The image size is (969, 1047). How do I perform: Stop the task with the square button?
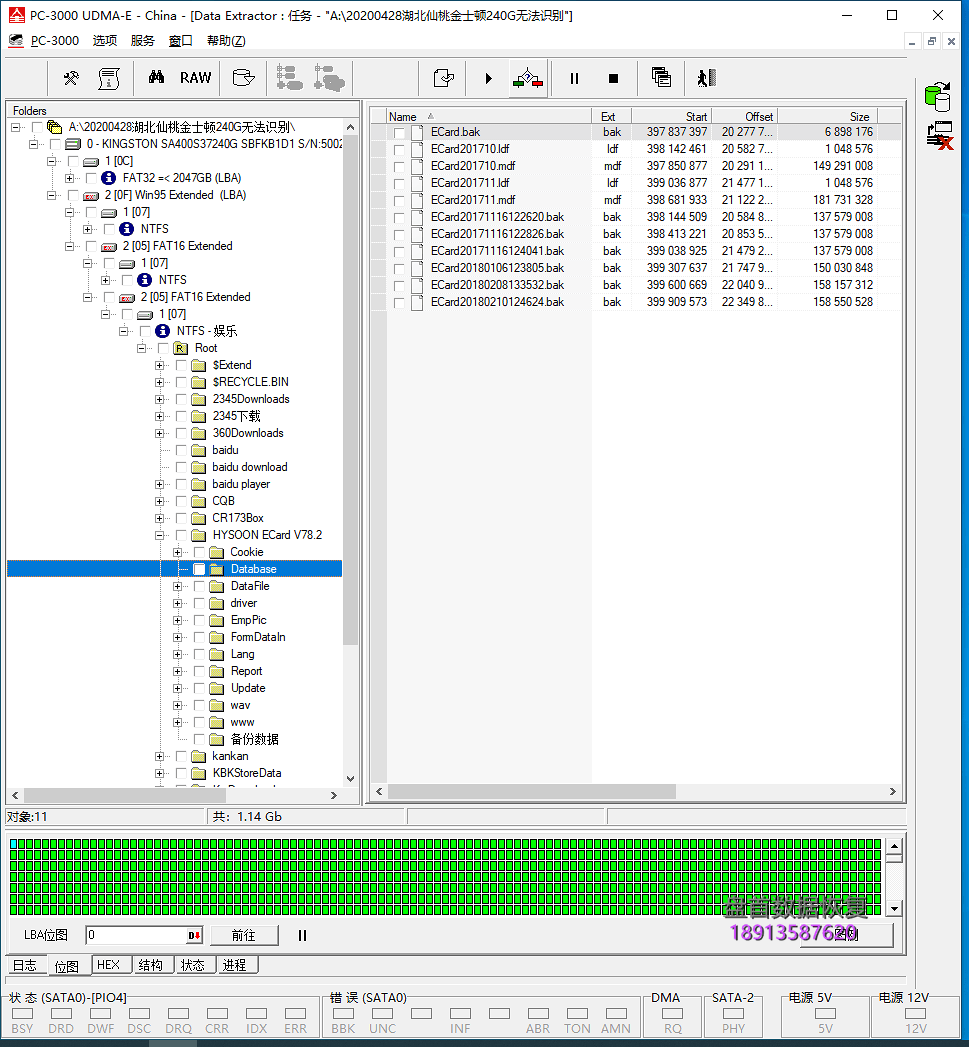[614, 79]
